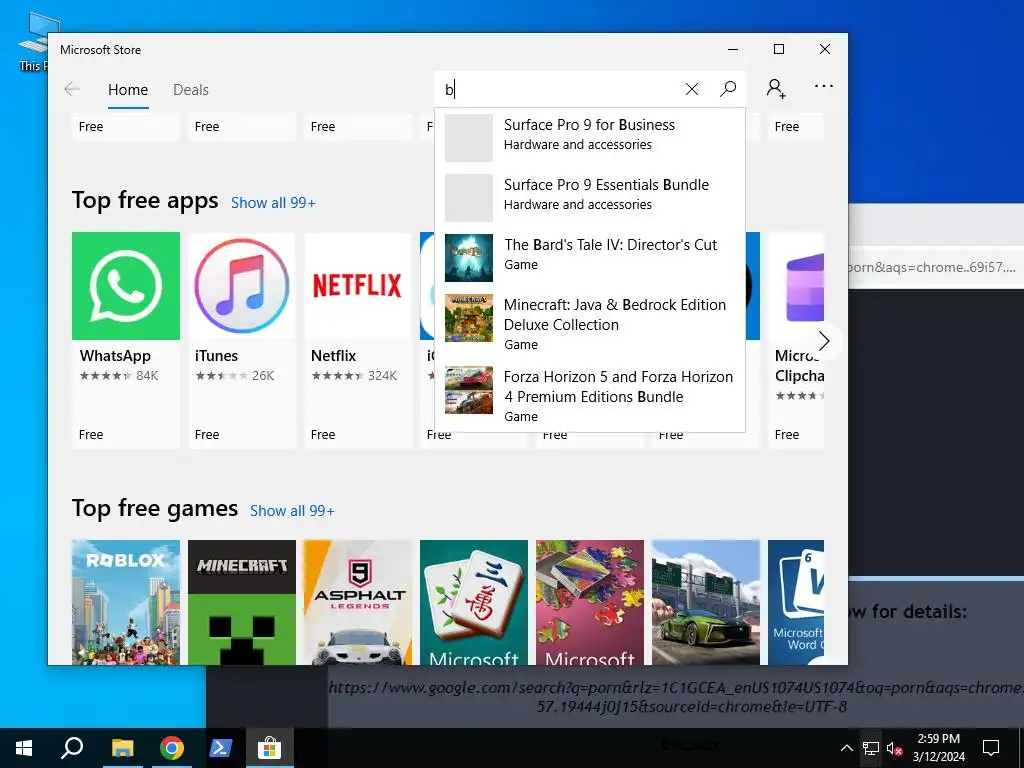Open the Roblox game tile
The width and height of the screenshot is (1024, 768).
coord(126,602)
